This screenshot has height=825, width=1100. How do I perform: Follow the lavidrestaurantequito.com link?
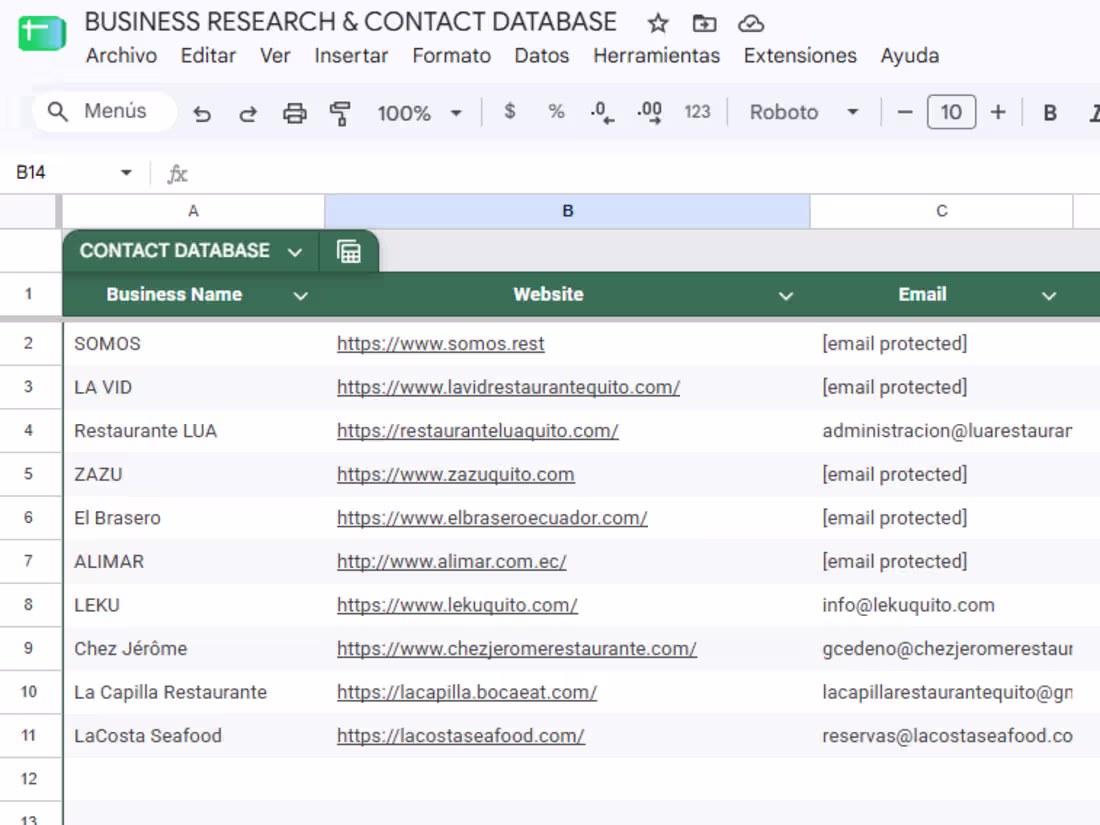(508, 387)
